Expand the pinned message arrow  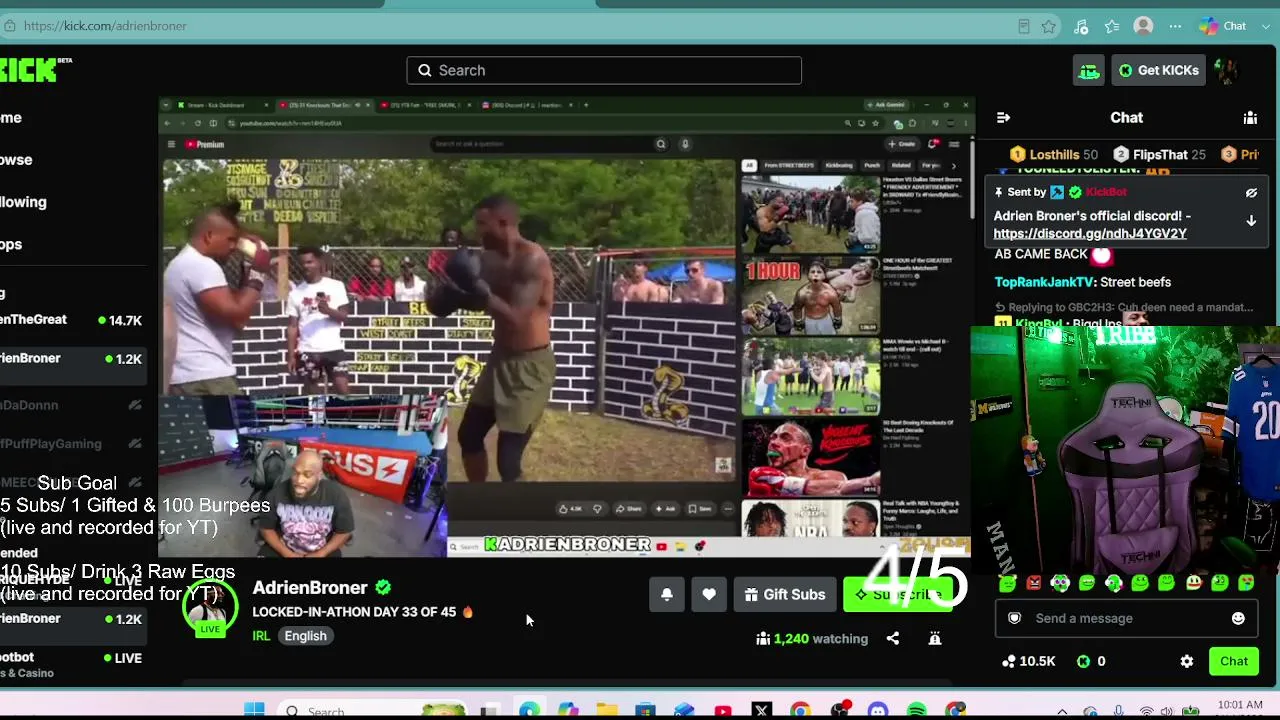tap(1251, 221)
